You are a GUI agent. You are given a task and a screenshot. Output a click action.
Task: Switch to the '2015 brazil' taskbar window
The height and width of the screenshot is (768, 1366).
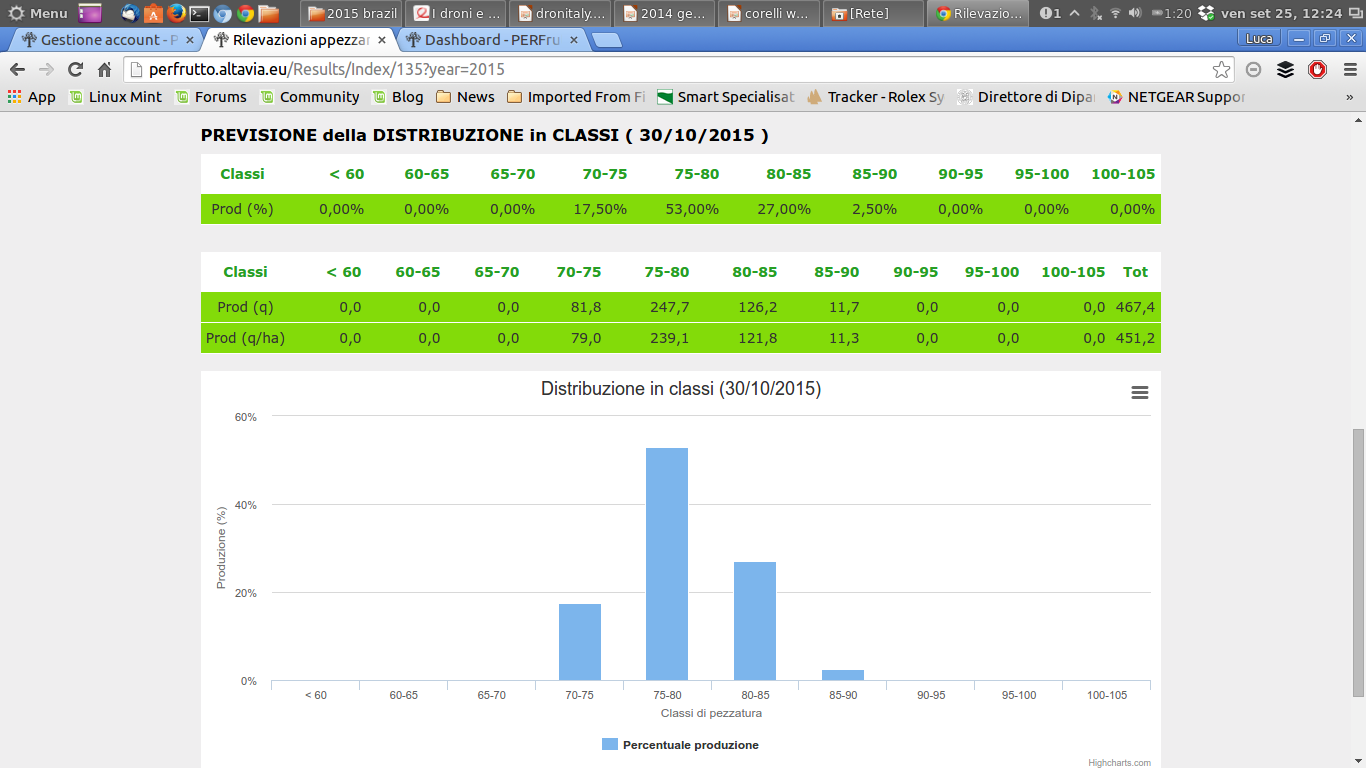pos(352,14)
